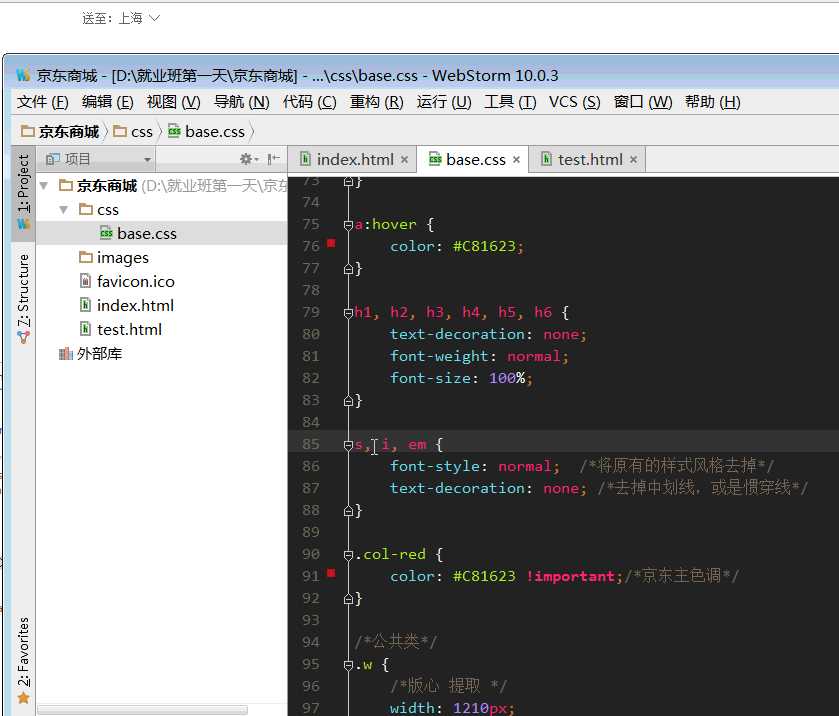Viewport: 839px width, 716px height.
Task: Close the index.html tab
Action: pos(405,159)
